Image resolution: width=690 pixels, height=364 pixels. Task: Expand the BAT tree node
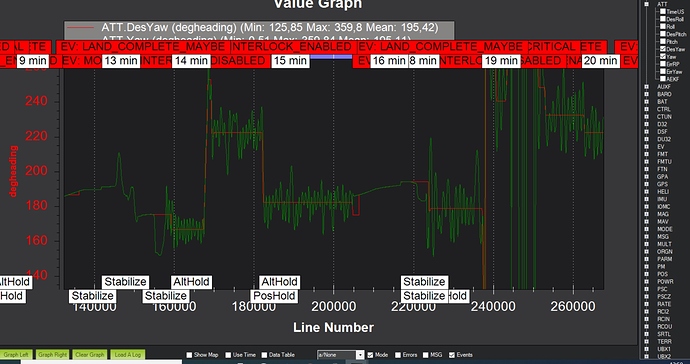(x=646, y=102)
